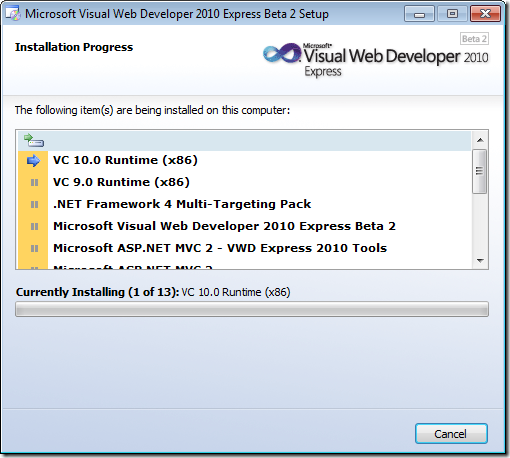The height and width of the screenshot is (458, 510).
Task: Click the Cancel button
Action: click(451, 433)
